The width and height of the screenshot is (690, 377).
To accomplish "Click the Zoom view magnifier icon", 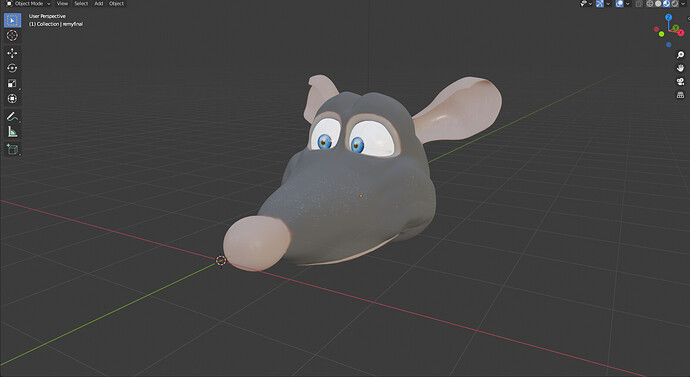I will (680, 55).
